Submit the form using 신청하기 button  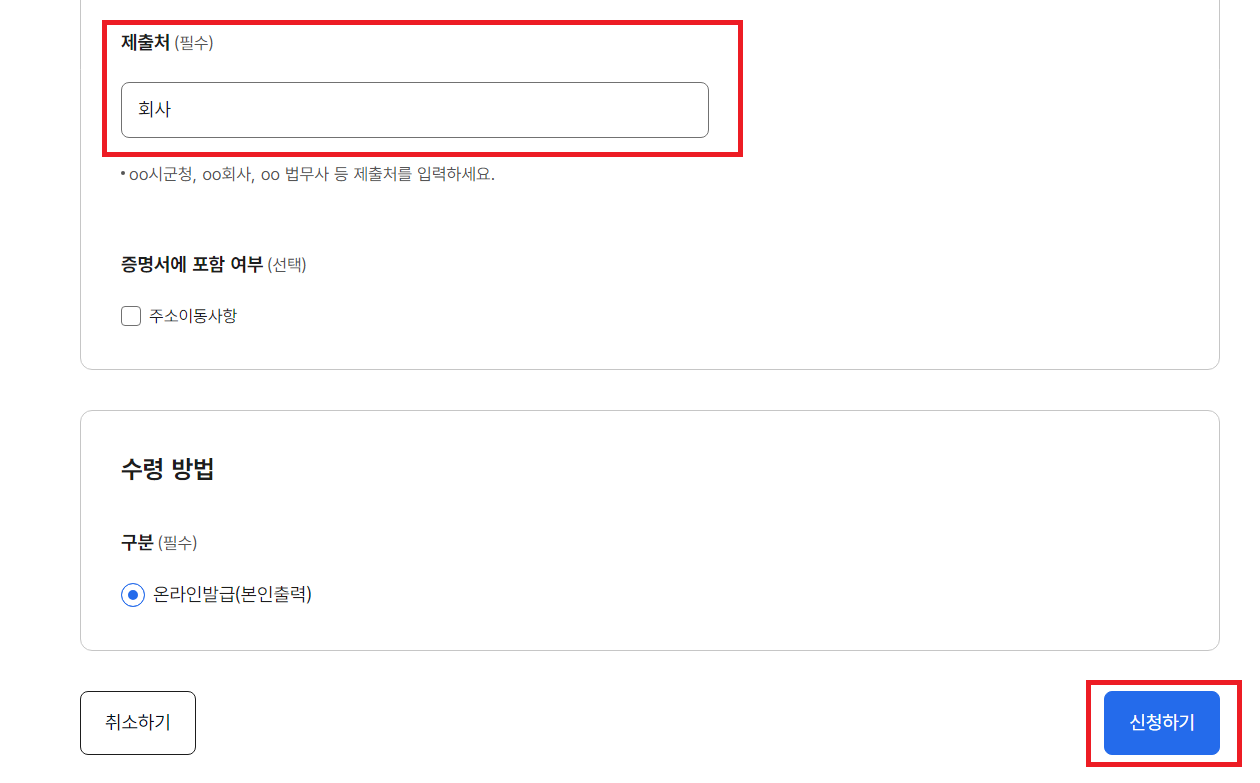[x=1162, y=723]
